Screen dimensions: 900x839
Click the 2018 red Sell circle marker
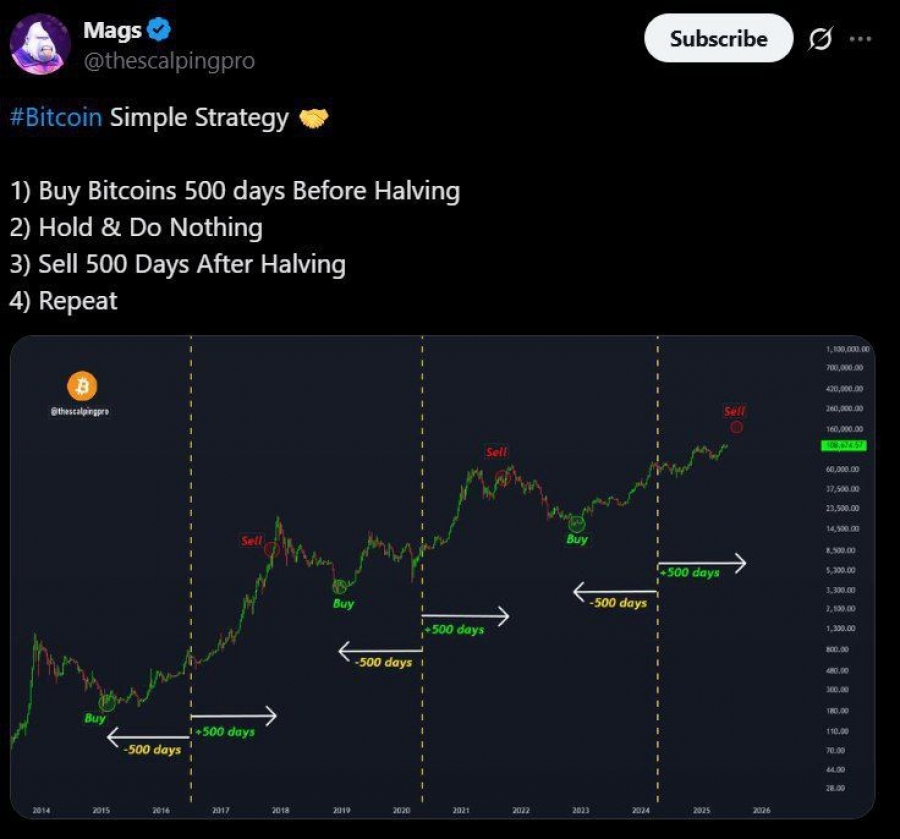[271, 550]
